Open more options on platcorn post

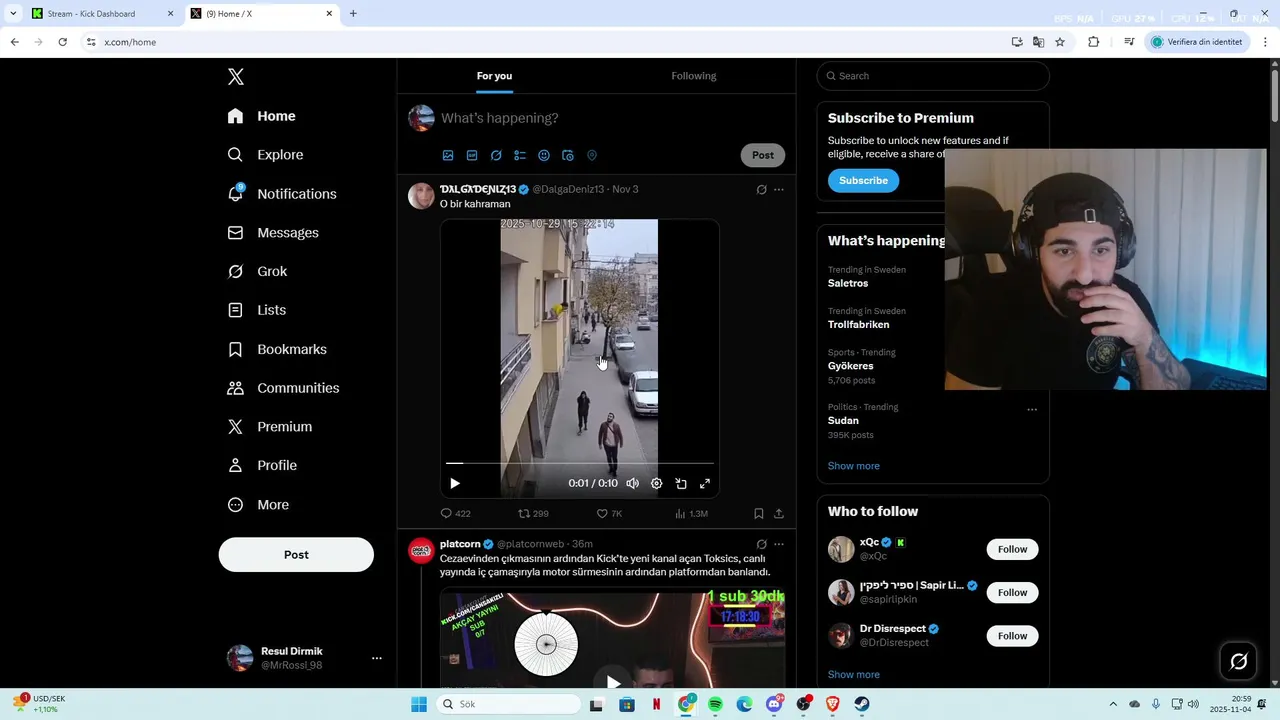(x=779, y=545)
